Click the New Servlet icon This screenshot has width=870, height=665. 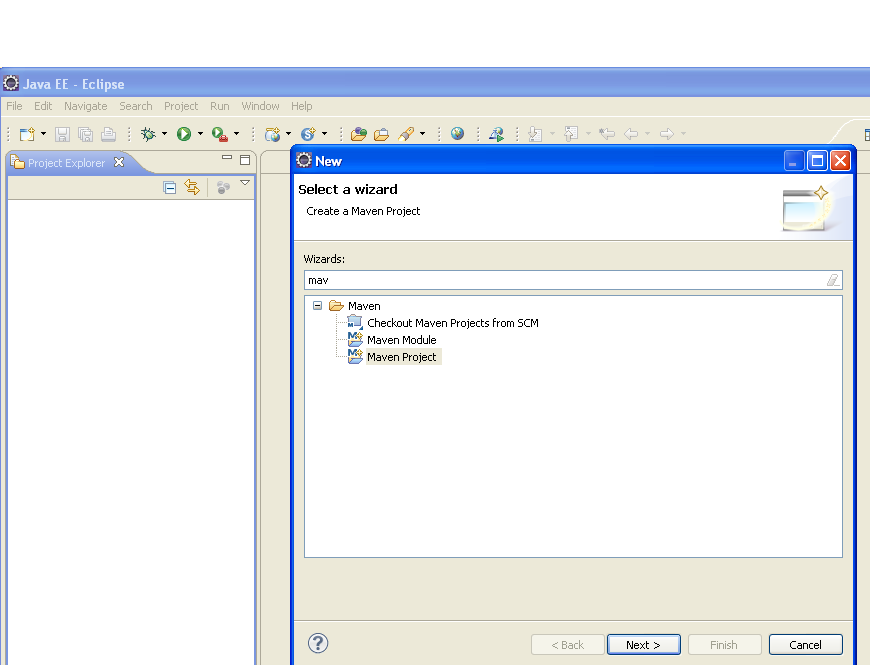308,134
